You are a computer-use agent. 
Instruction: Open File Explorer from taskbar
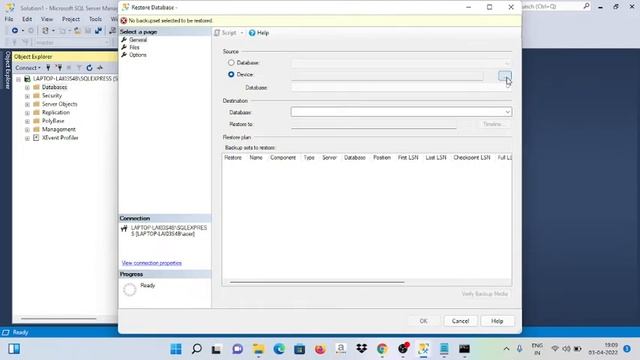click(x=258, y=349)
